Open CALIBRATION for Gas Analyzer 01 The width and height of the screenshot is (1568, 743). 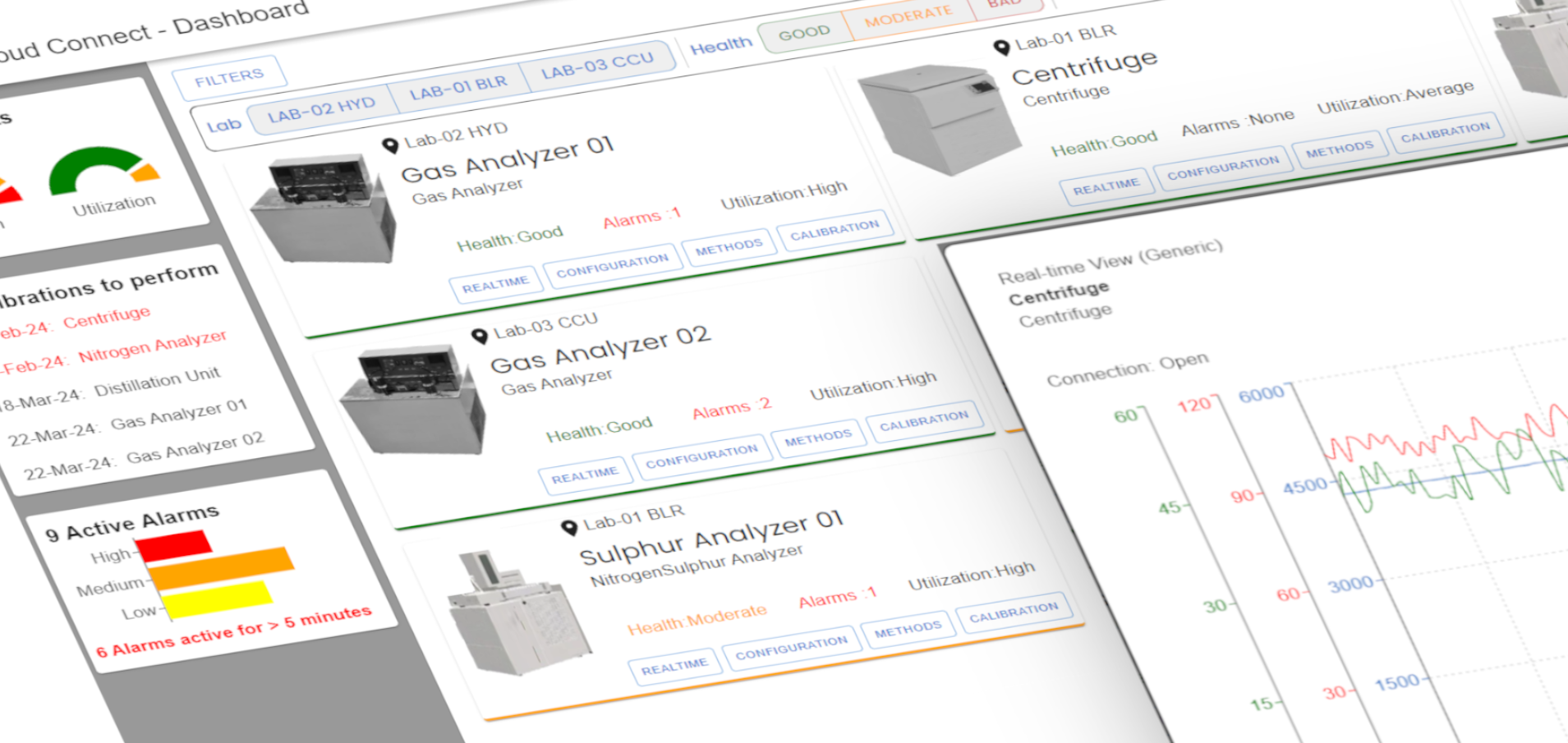point(835,229)
